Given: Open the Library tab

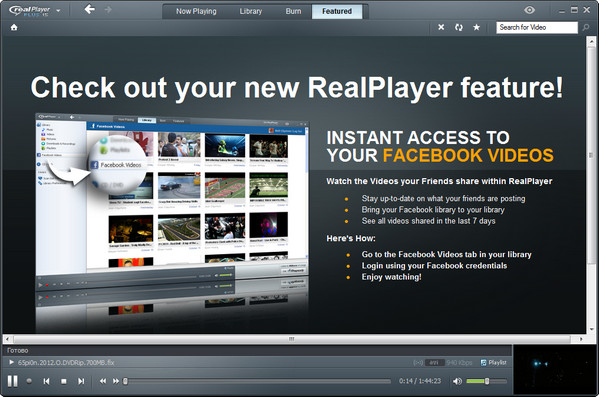Looking at the screenshot, I should 251,11.
